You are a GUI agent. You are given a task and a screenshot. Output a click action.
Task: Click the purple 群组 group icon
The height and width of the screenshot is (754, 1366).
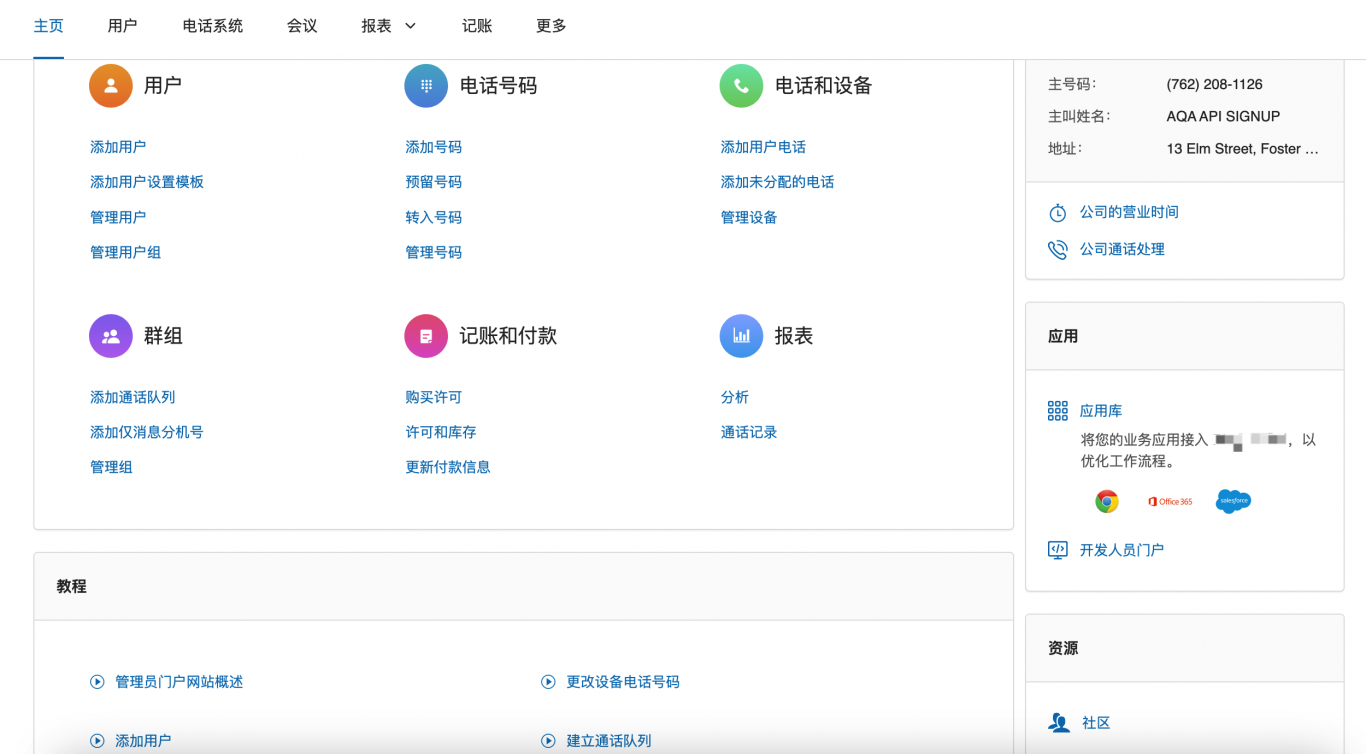[111, 336]
